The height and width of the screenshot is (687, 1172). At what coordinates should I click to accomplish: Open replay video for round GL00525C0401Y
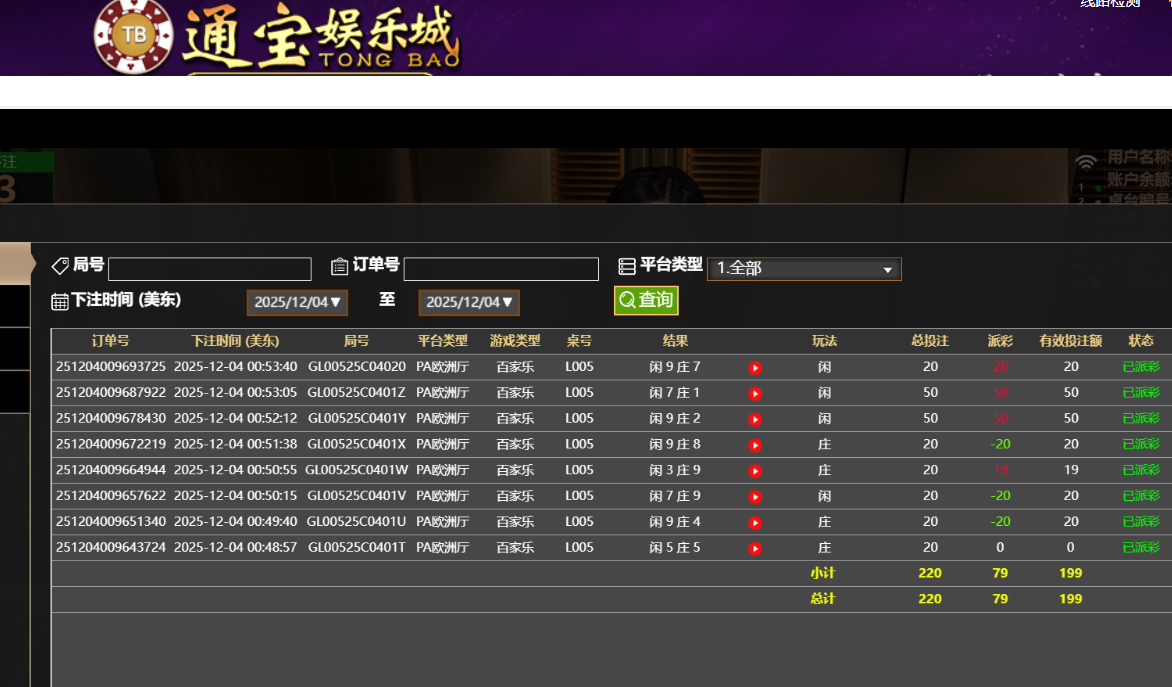coord(755,419)
